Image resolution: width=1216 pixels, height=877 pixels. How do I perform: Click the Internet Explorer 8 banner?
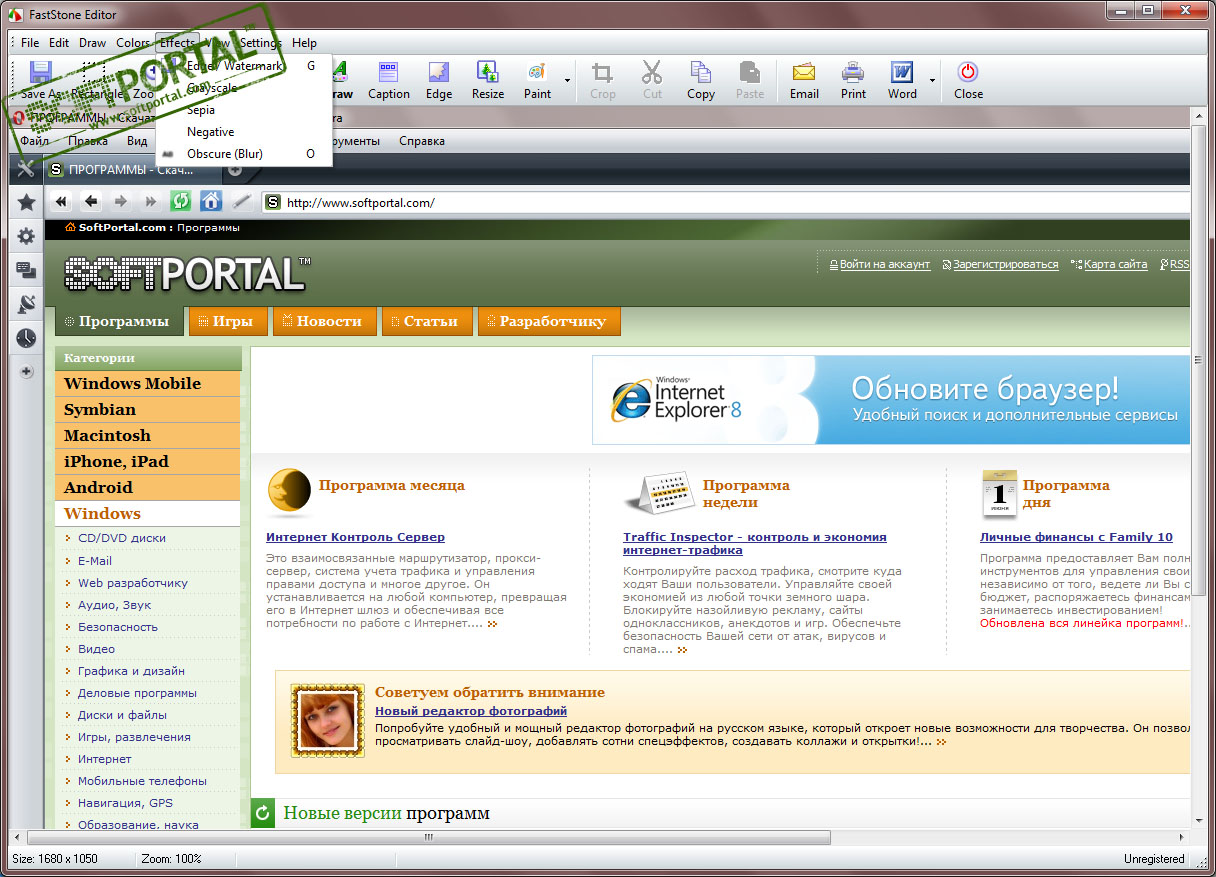pos(891,400)
